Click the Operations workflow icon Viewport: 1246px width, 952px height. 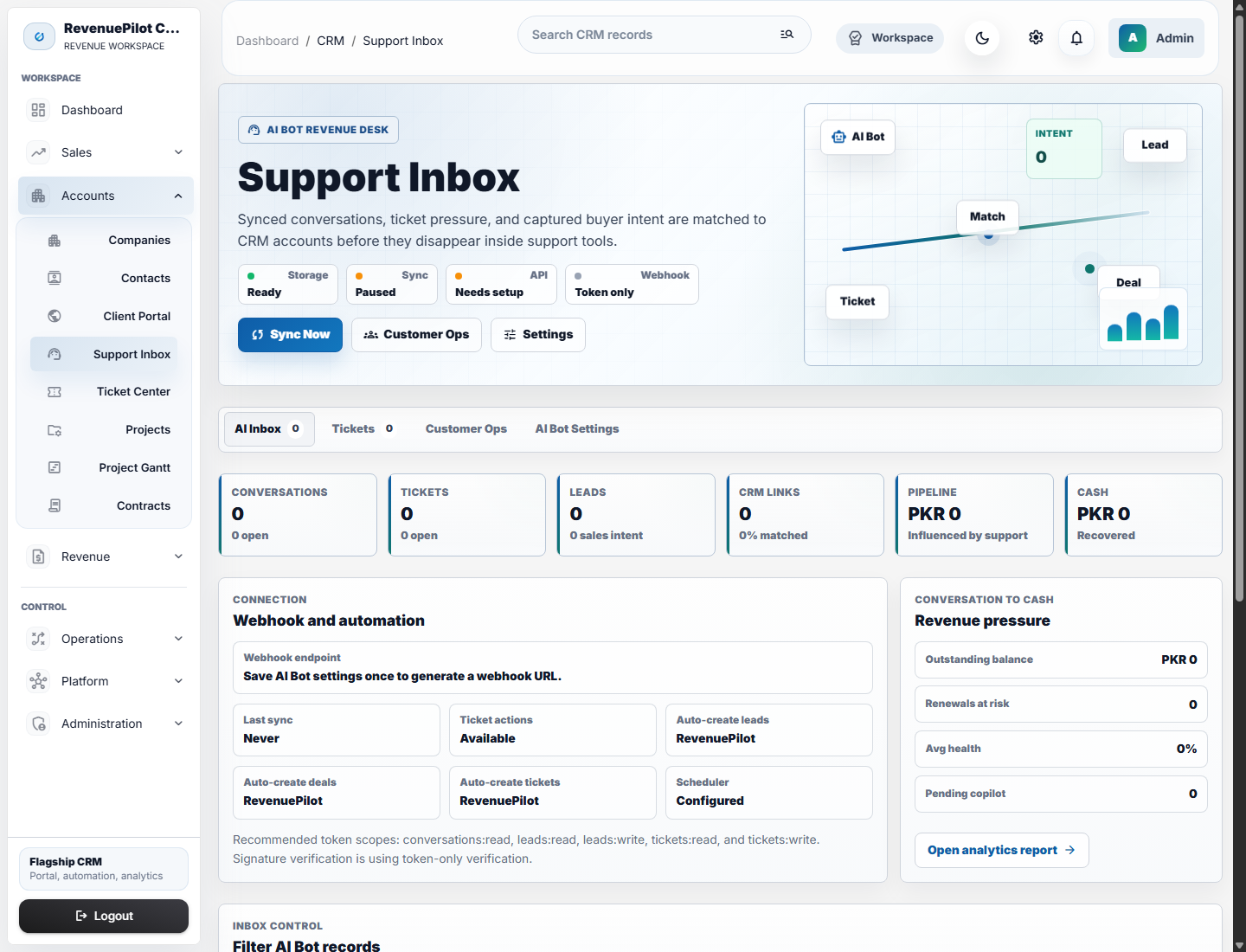[x=38, y=639]
